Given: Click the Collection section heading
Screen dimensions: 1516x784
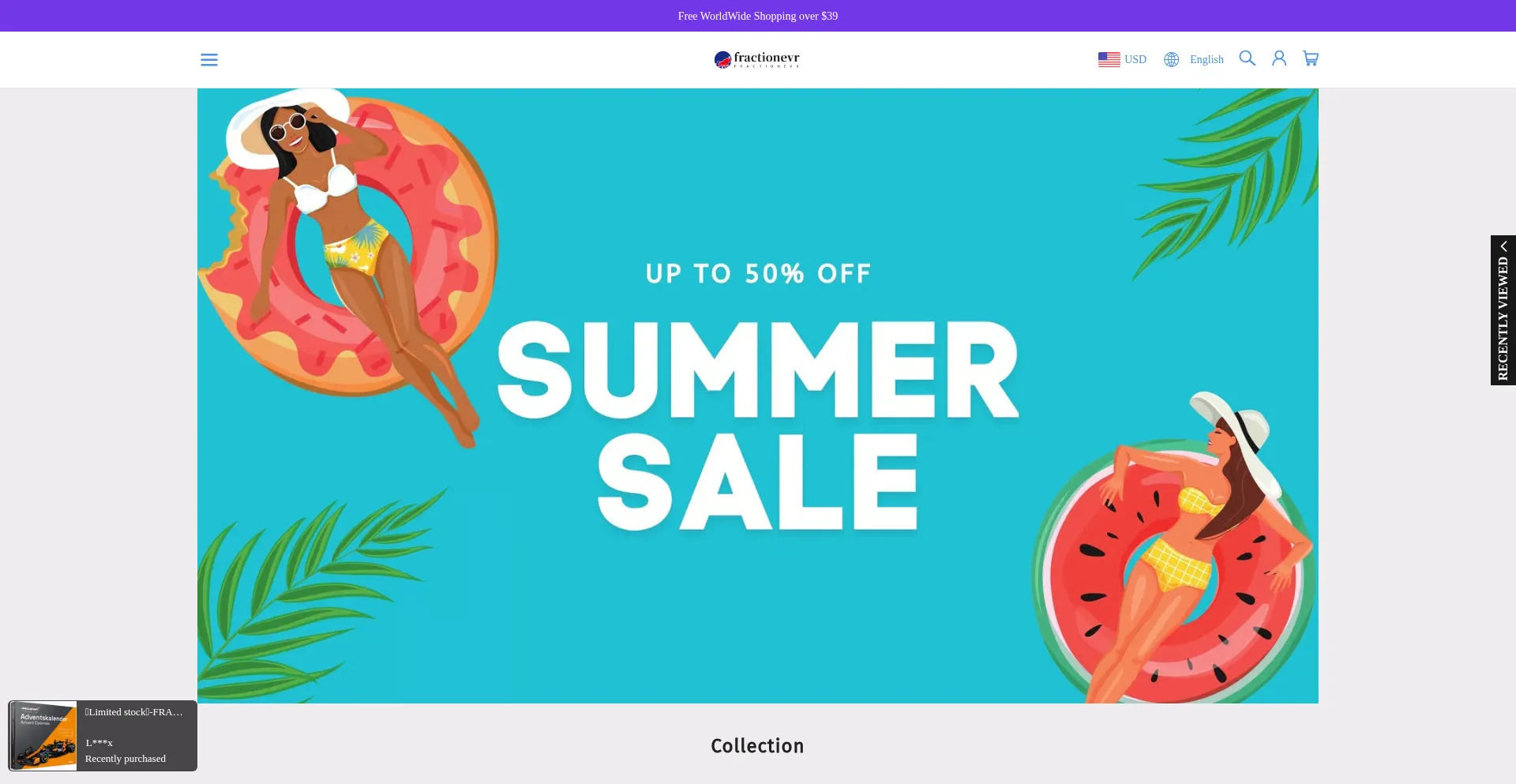Looking at the screenshot, I should tap(757, 746).
